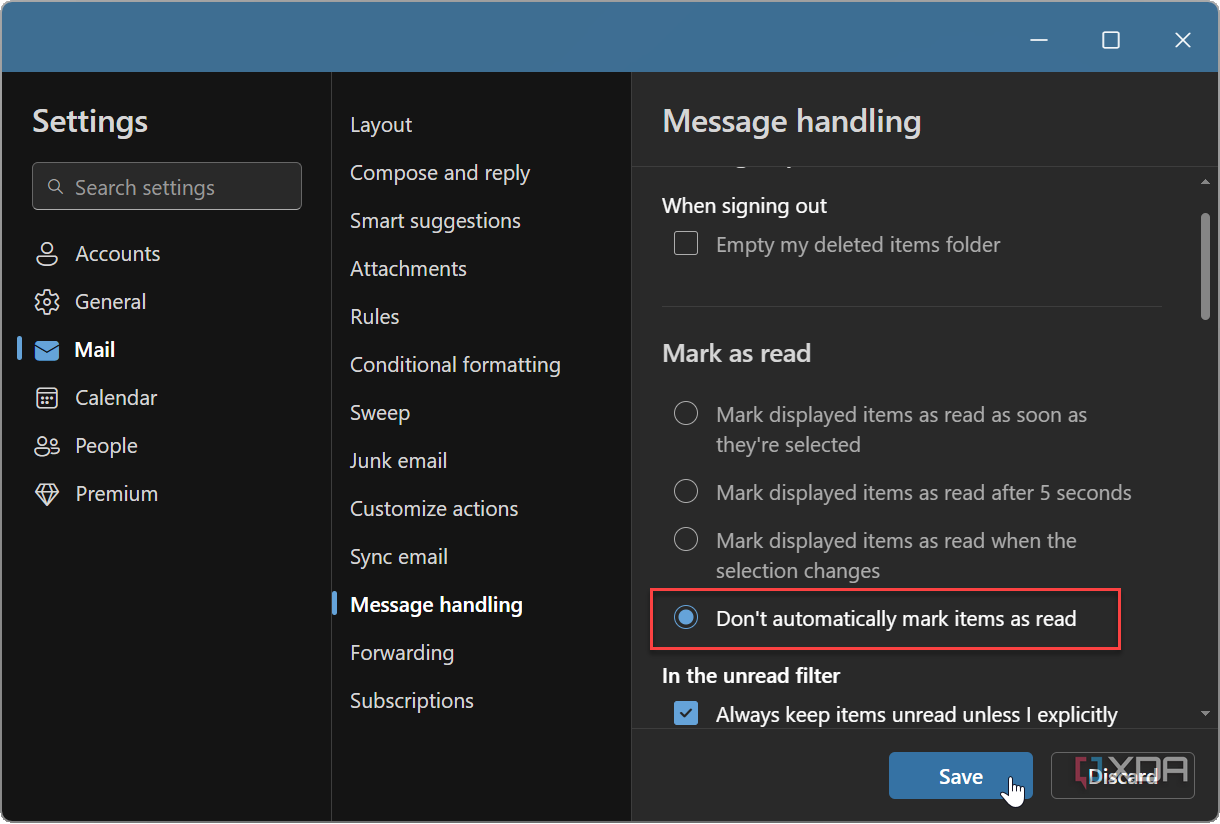The width and height of the screenshot is (1220, 824).
Task: Click the right panel scrollbar
Action: [x=1205, y=264]
